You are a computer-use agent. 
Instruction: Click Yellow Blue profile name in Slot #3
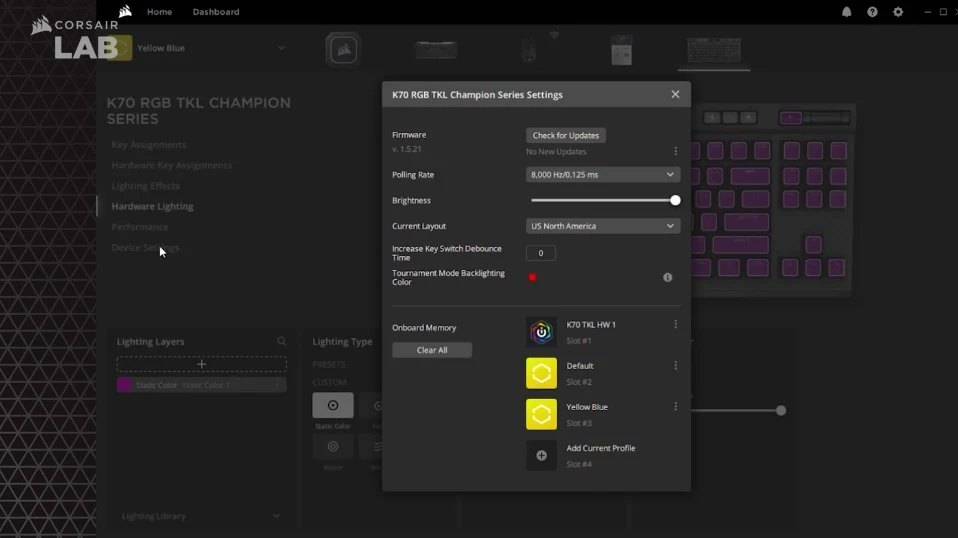(x=587, y=407)
